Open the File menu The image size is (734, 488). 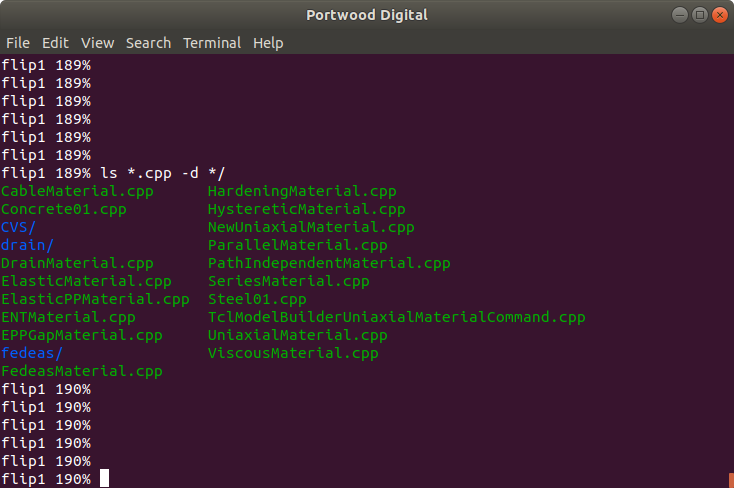[x=18, y=43]
